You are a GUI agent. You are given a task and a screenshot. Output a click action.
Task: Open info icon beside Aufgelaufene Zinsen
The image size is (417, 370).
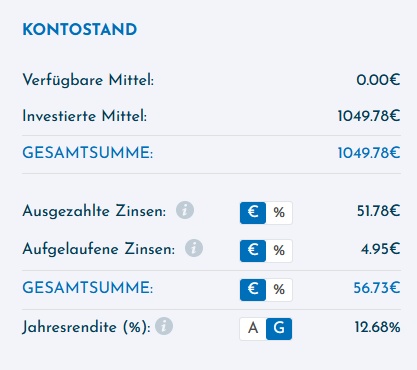[194, 248]
